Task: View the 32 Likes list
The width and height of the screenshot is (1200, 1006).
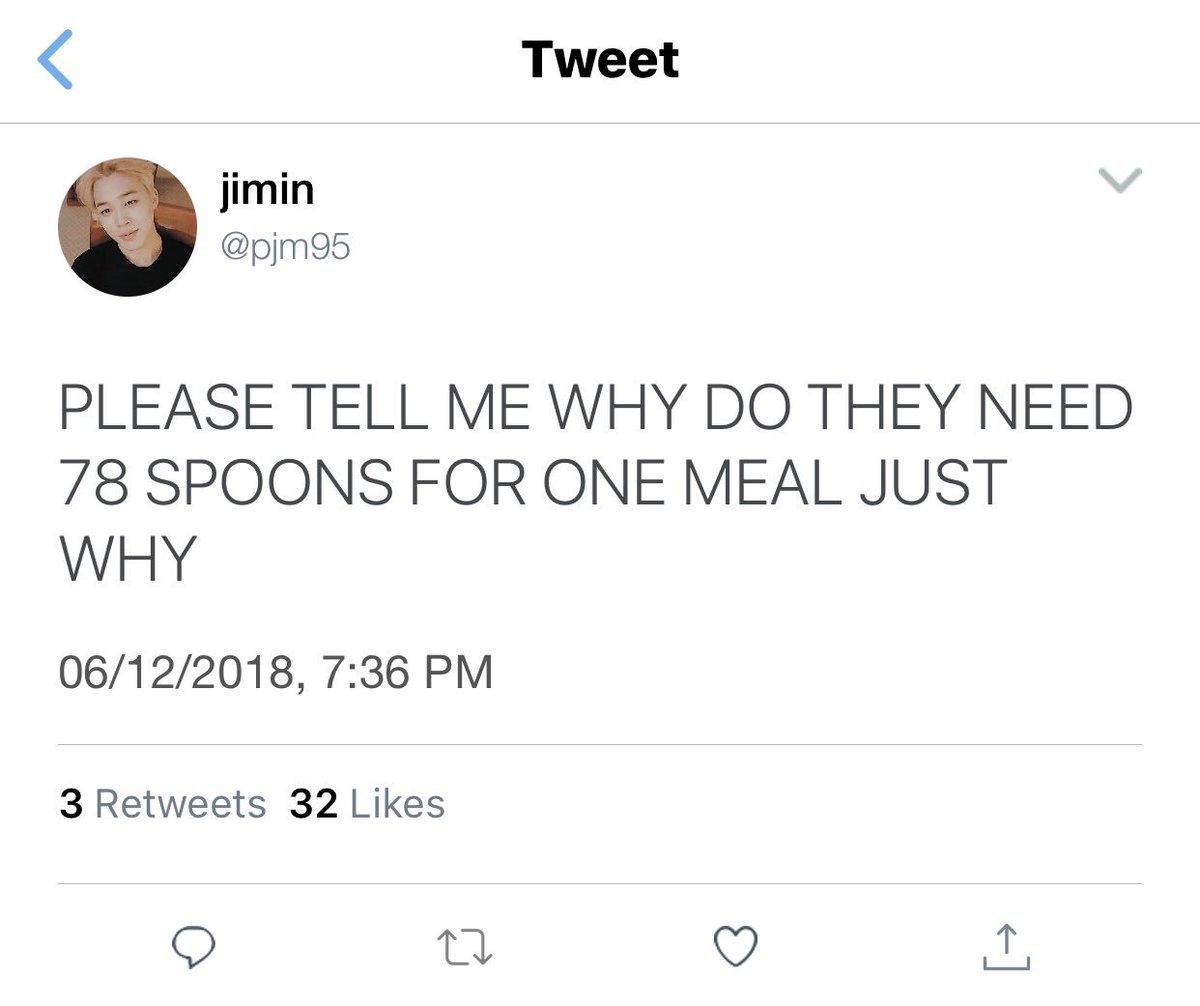Action: coord(367,804)
